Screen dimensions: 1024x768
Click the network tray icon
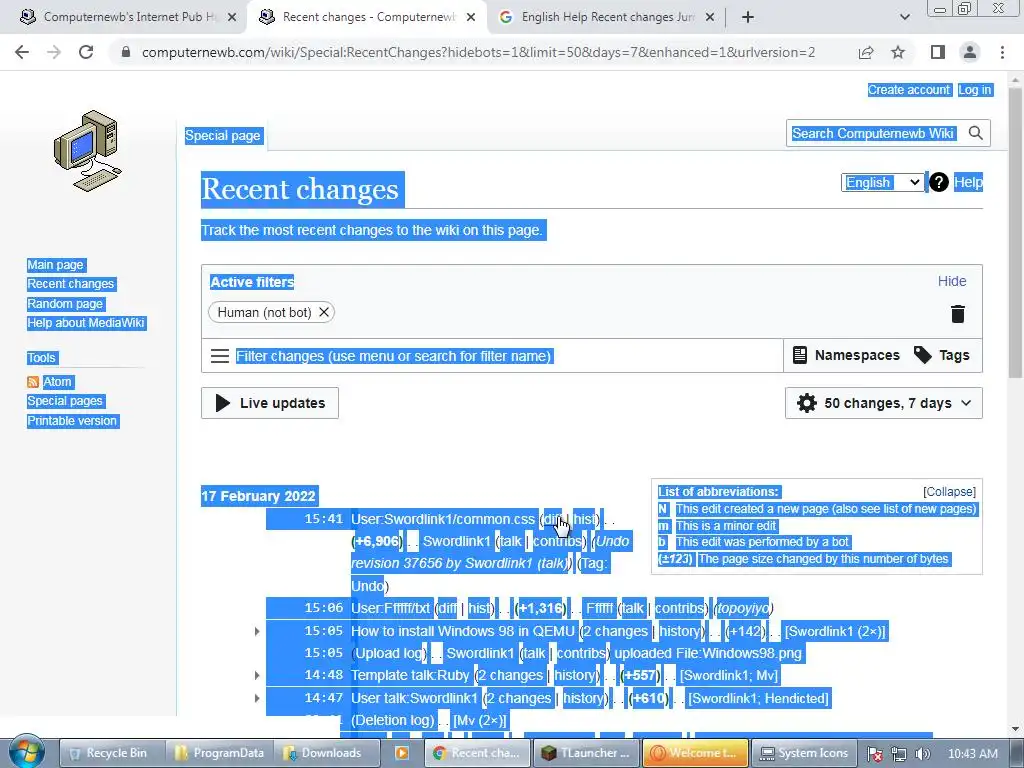click(899, 754)
